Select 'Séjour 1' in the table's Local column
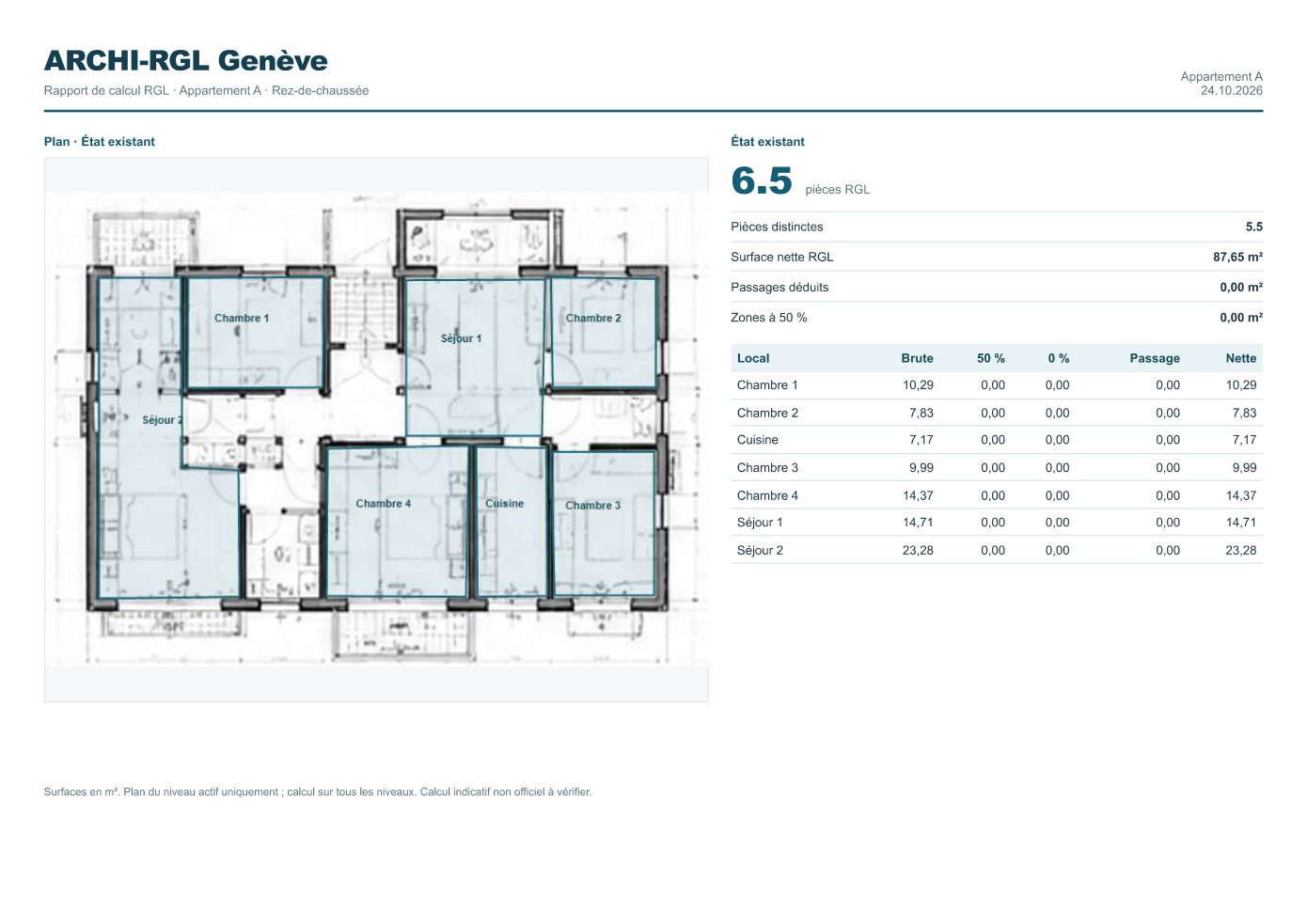 pos(760,522)
